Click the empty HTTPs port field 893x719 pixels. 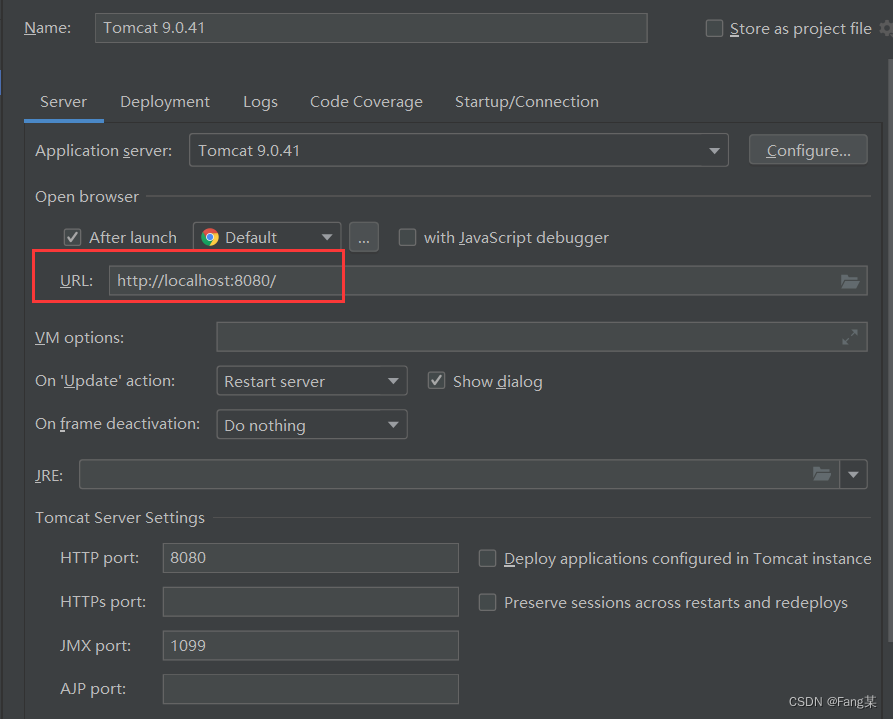point(310,602)
